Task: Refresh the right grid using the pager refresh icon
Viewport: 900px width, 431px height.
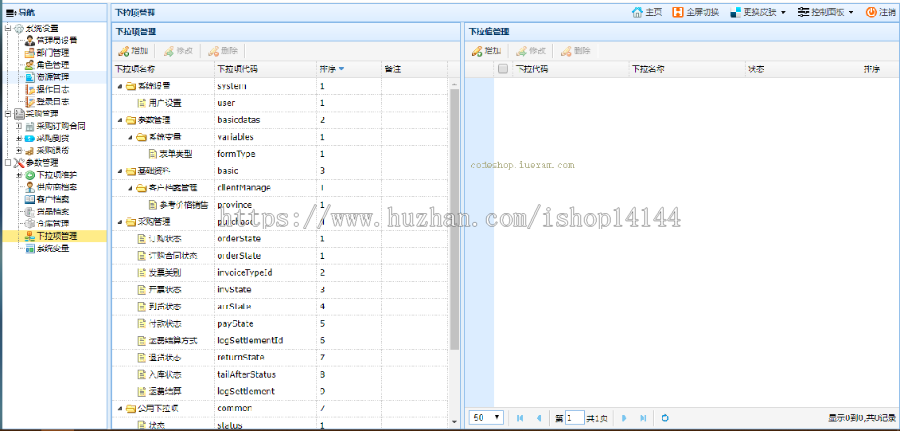Action: click(665, 418)
